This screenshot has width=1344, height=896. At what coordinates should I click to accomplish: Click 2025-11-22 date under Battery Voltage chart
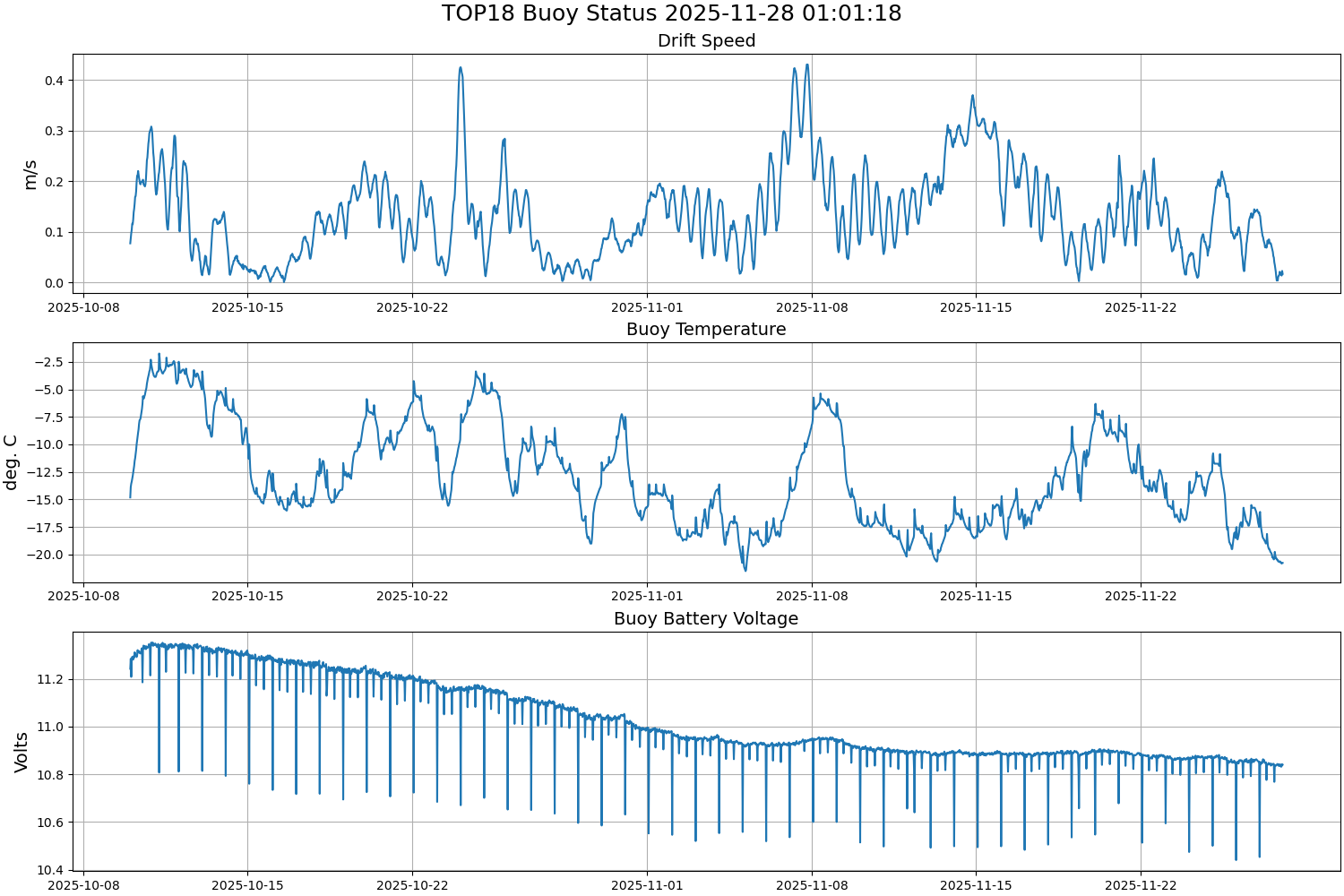pyautogui.click(x=1141, y=885)
